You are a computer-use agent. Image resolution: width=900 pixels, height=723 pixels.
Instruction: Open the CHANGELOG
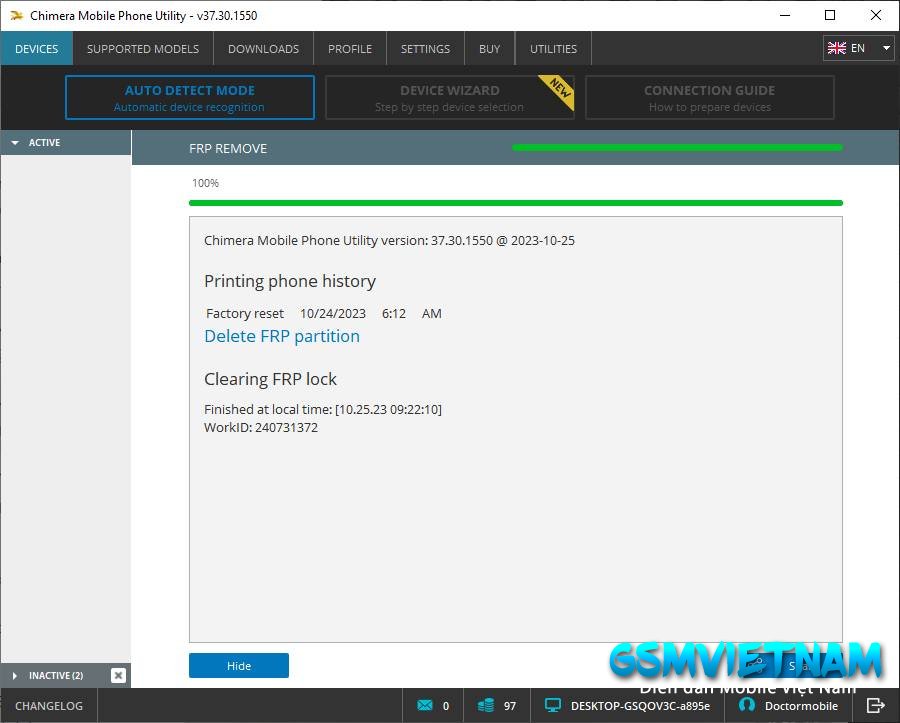pos(49,706)
